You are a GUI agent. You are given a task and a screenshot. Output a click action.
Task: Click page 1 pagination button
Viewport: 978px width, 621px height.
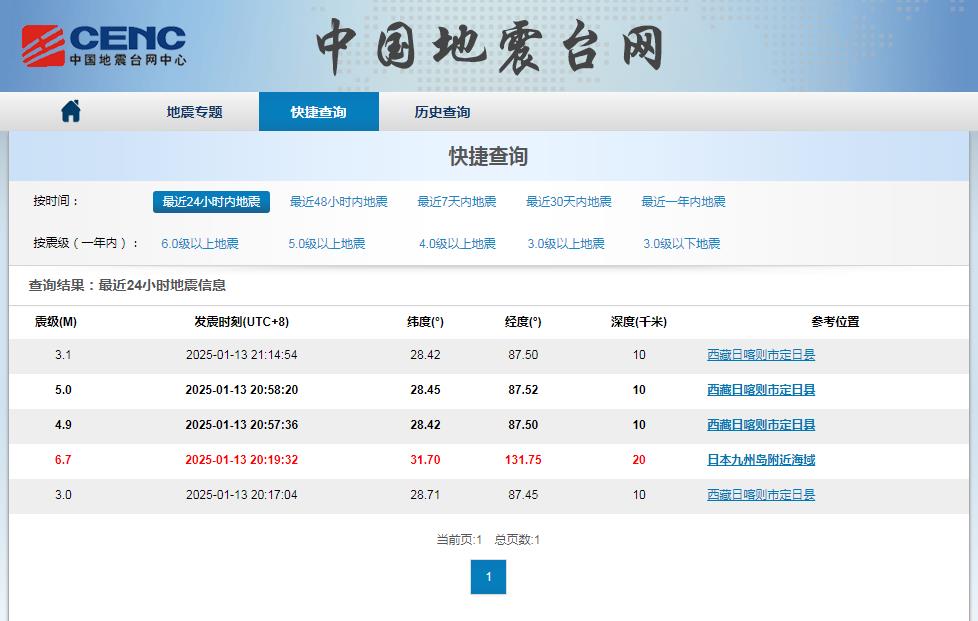click(488, 577)
